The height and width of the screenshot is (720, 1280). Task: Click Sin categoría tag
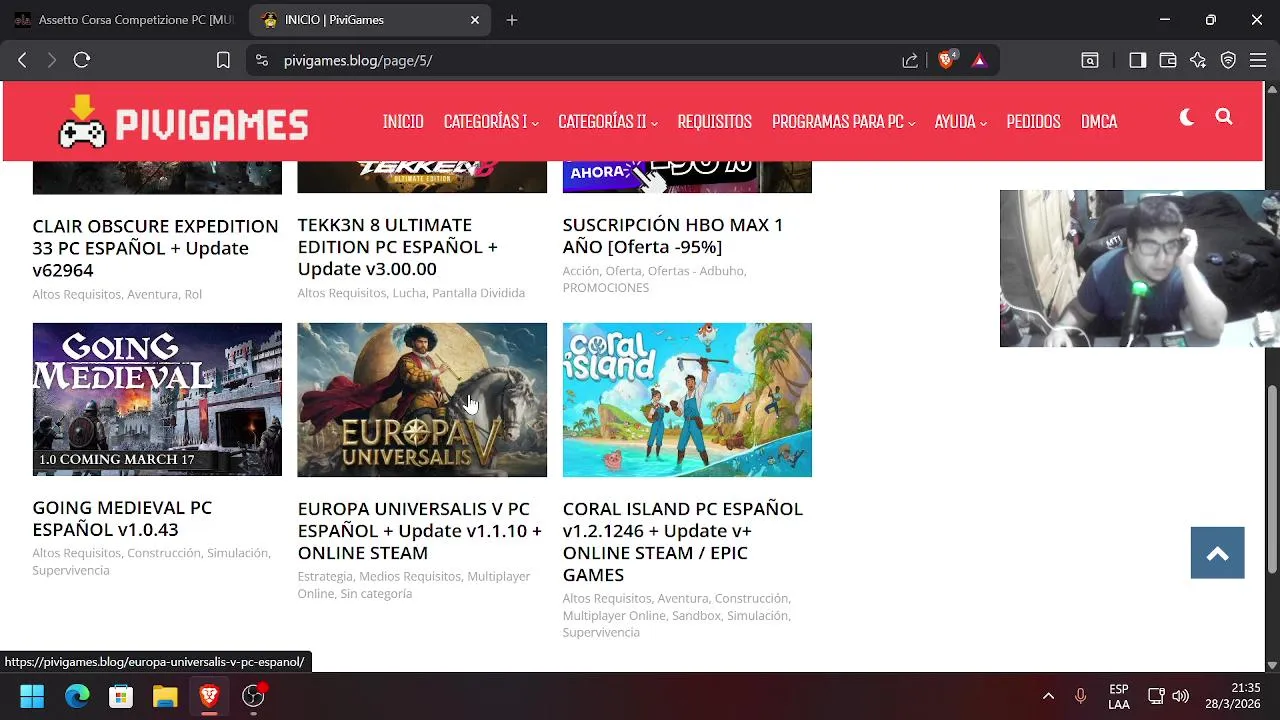(x=376, y=593)
